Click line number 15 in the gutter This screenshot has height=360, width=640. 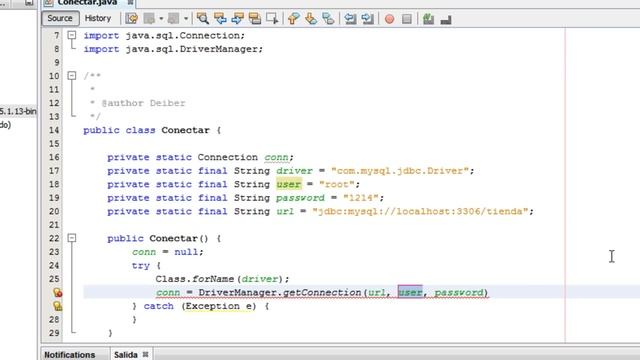click(x=54, y=144)
